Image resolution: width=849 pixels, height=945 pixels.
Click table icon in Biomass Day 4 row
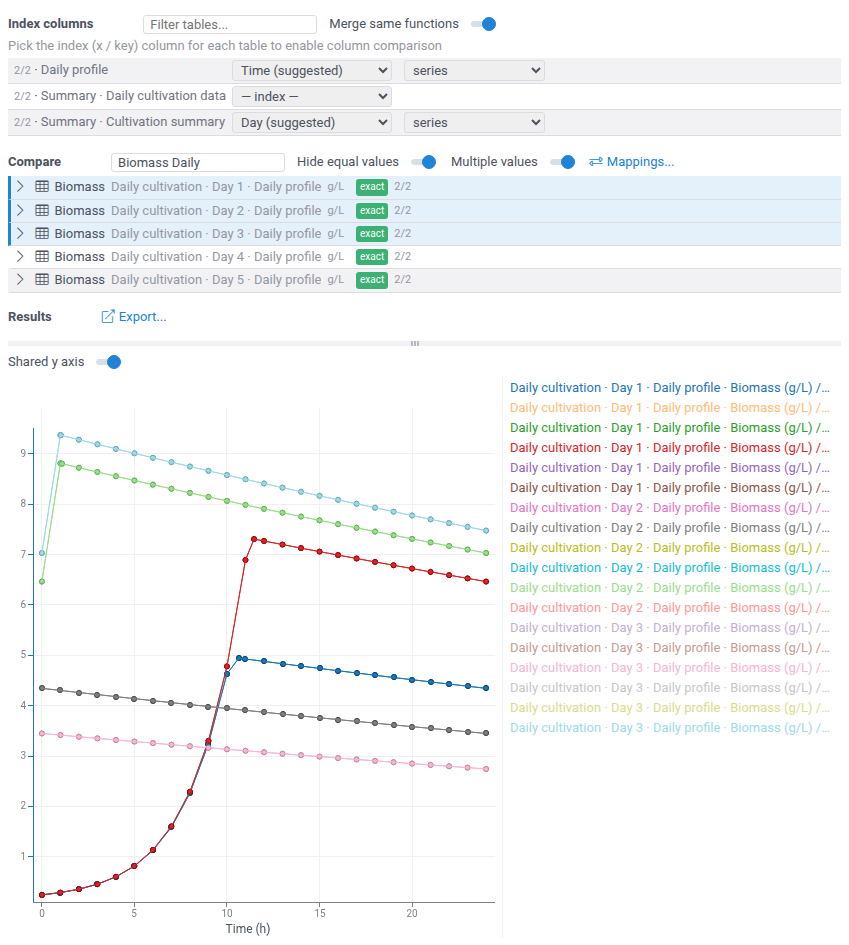click(42, 256)
